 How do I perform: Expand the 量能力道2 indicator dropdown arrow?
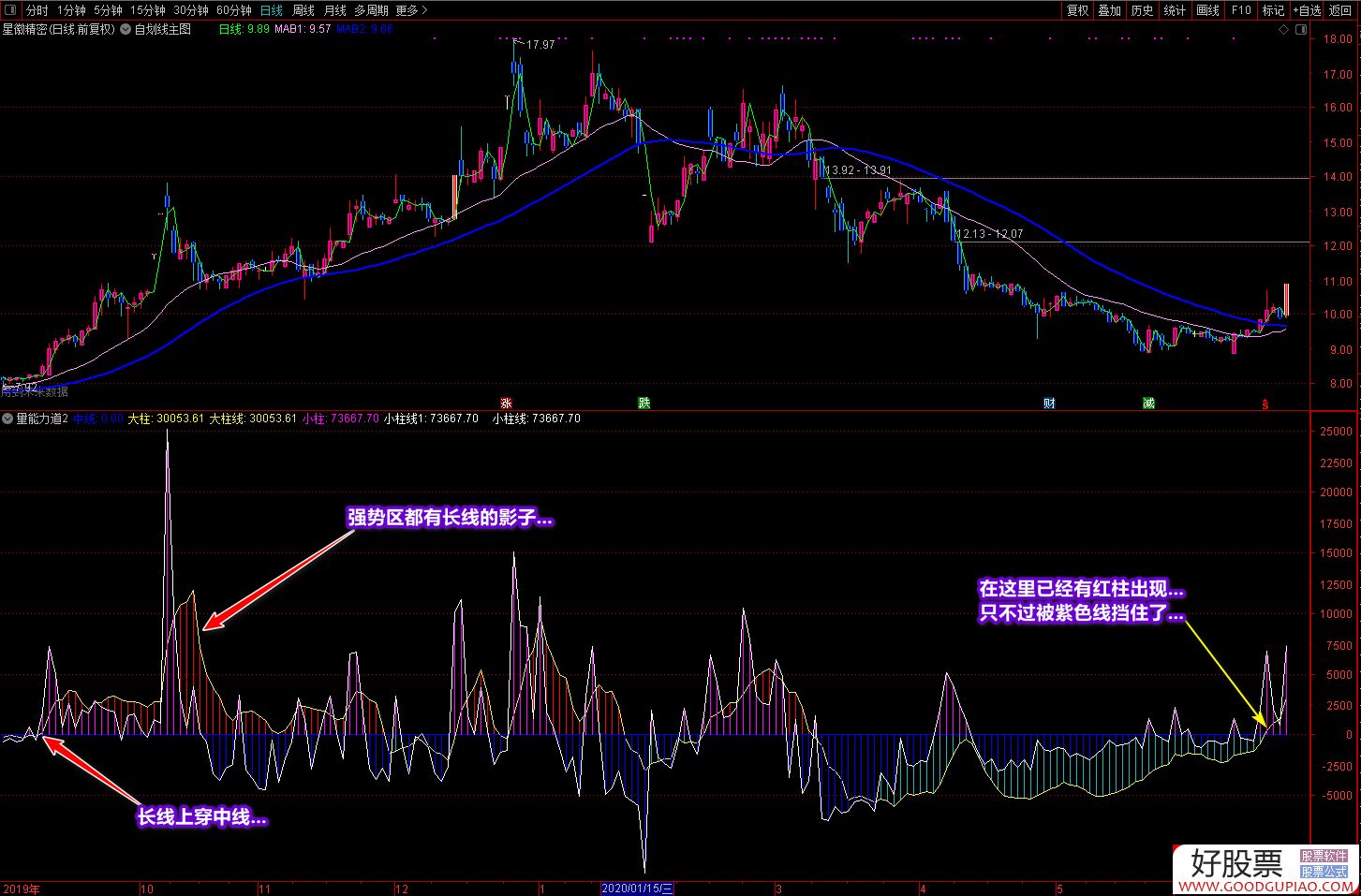pyautogui.click(x=8, y=419)
